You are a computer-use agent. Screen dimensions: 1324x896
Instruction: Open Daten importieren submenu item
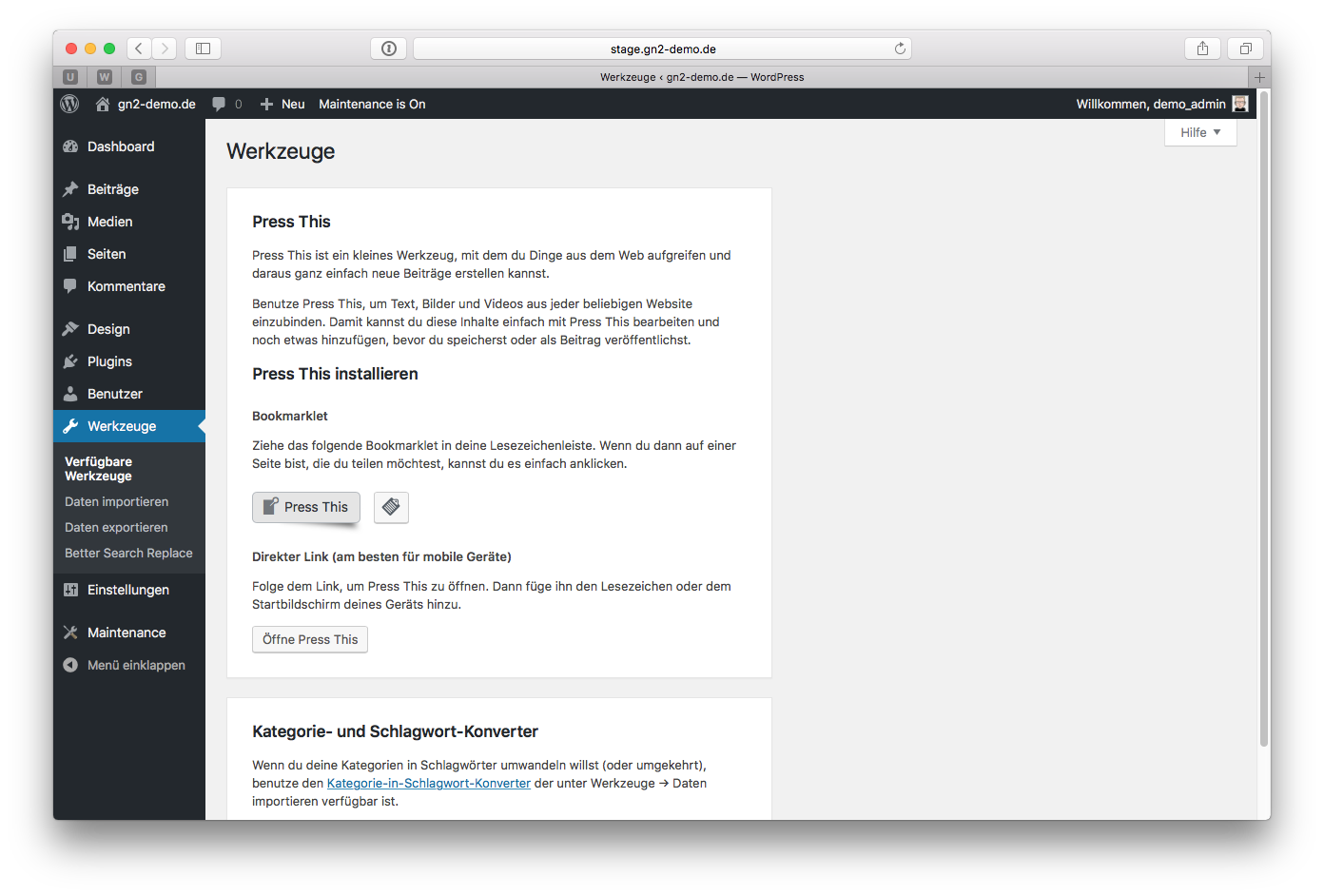coord(116,501)
